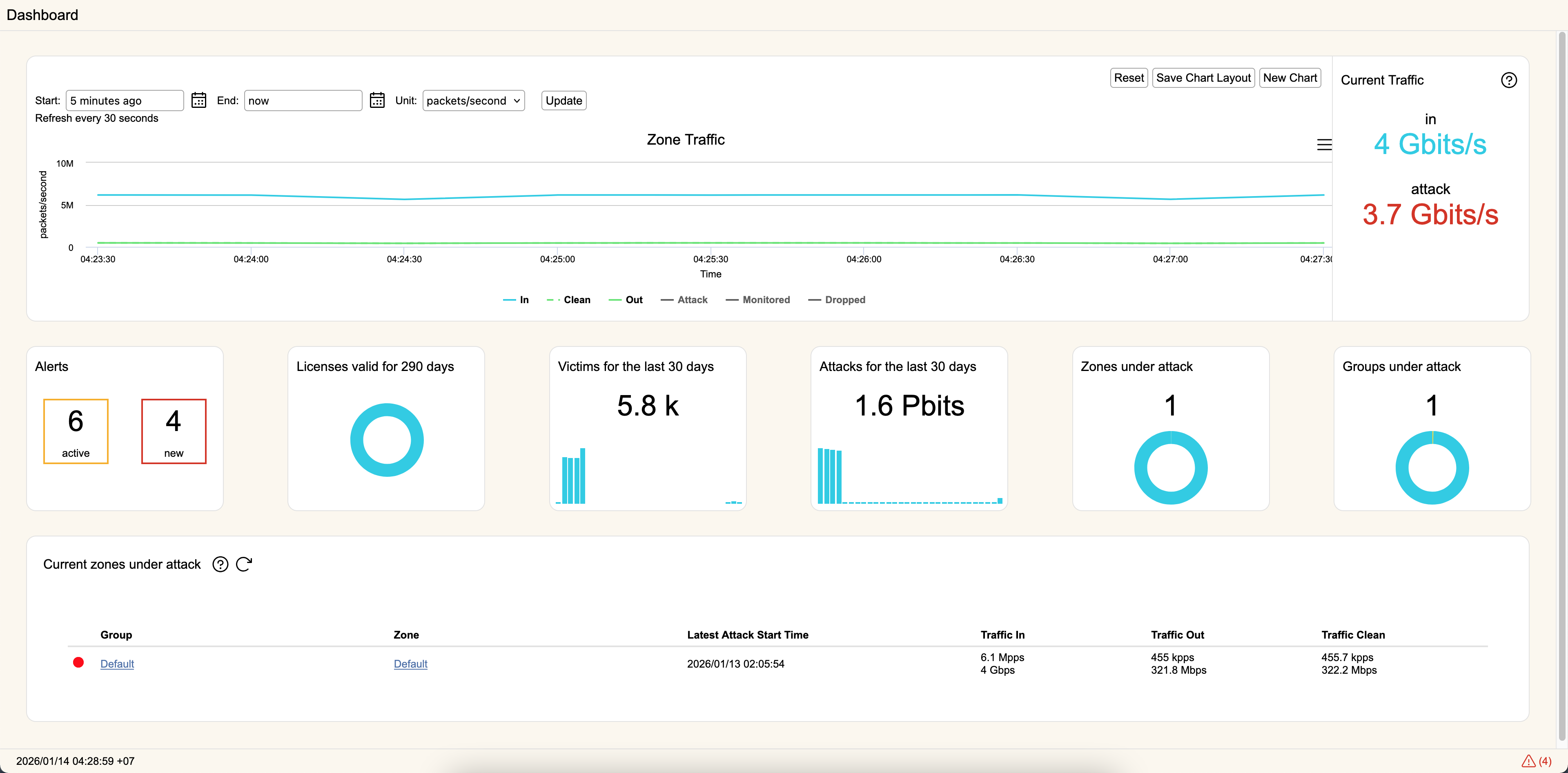
Task: Click the Latest Attack Start Time header
Action: click(x=748, y=635)
